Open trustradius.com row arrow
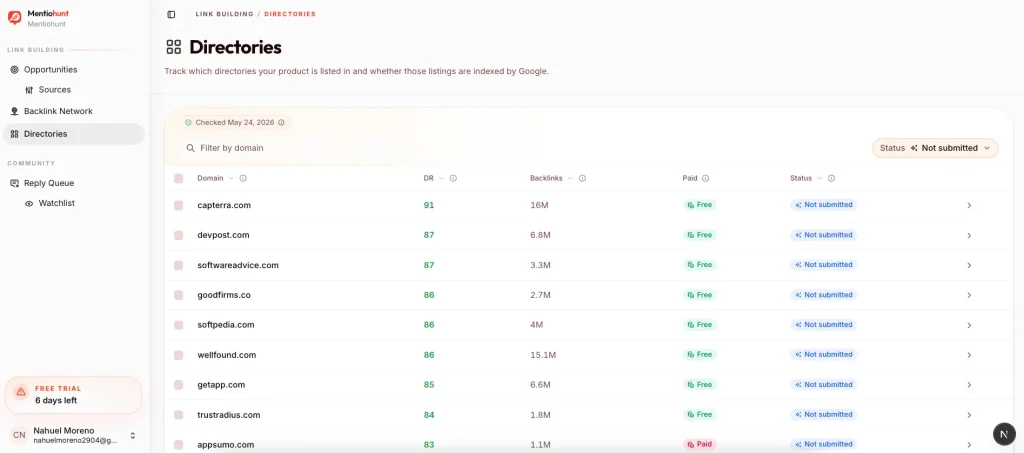This screenshot has width=1024, height=453. (969, 415)
